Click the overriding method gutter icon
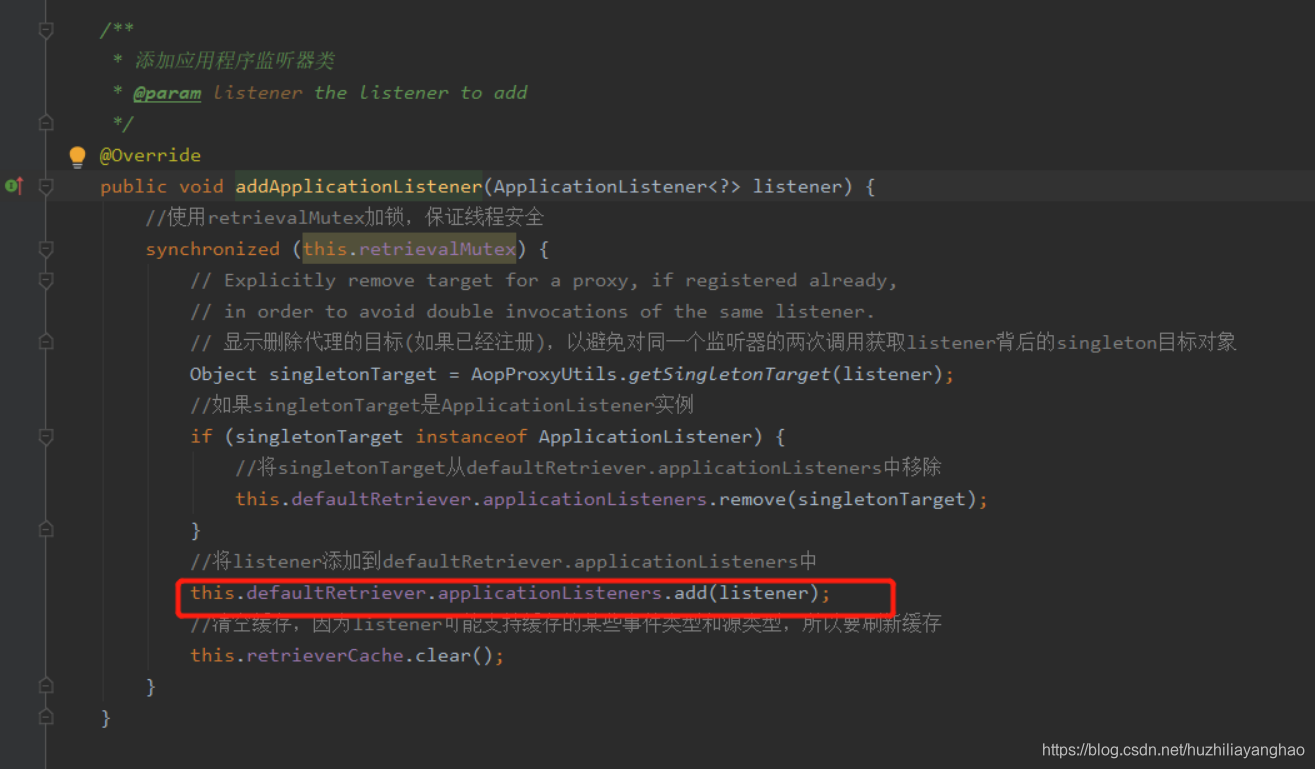Image resolution: width=1315 pixels, height=769 pixels. 13,186
